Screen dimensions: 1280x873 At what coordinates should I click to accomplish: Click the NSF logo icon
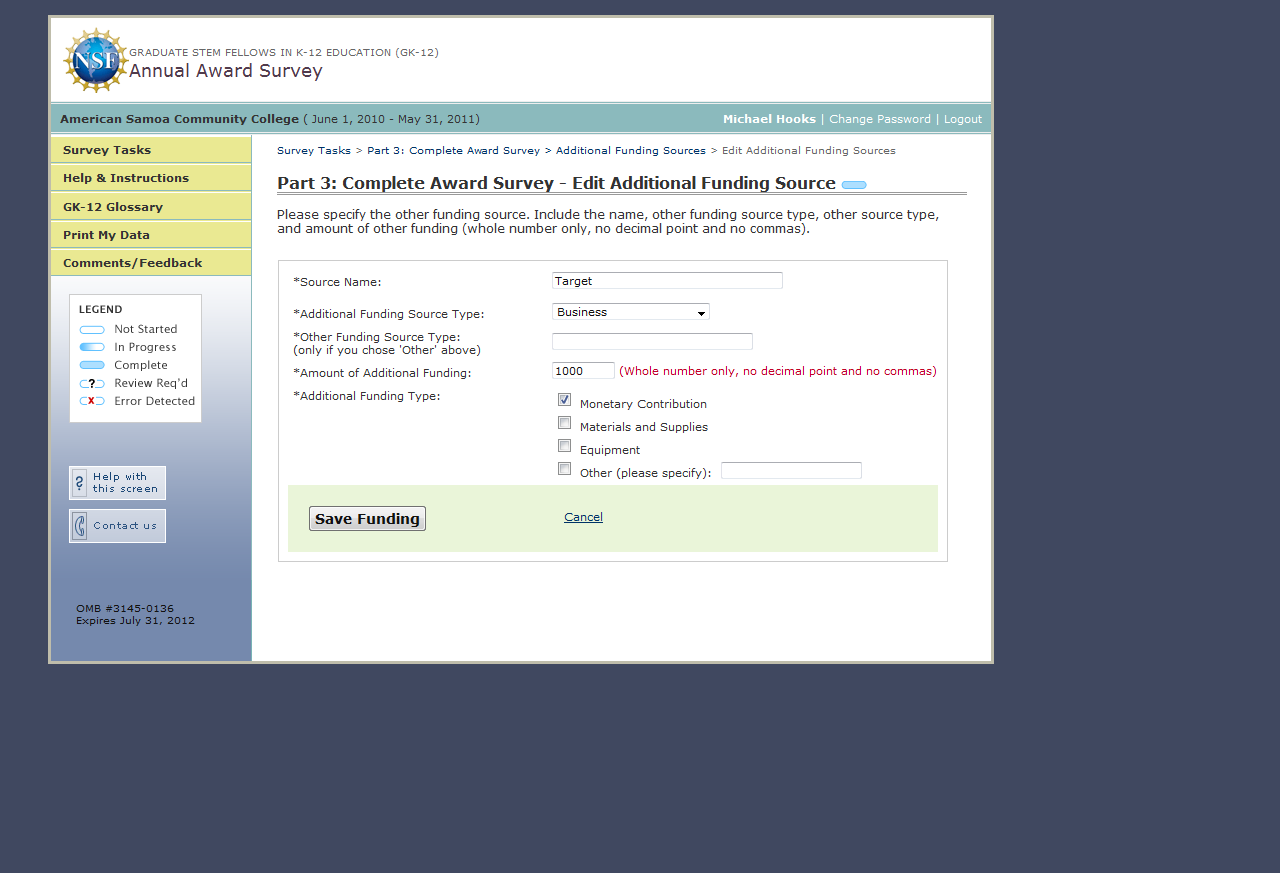[96, 60]
